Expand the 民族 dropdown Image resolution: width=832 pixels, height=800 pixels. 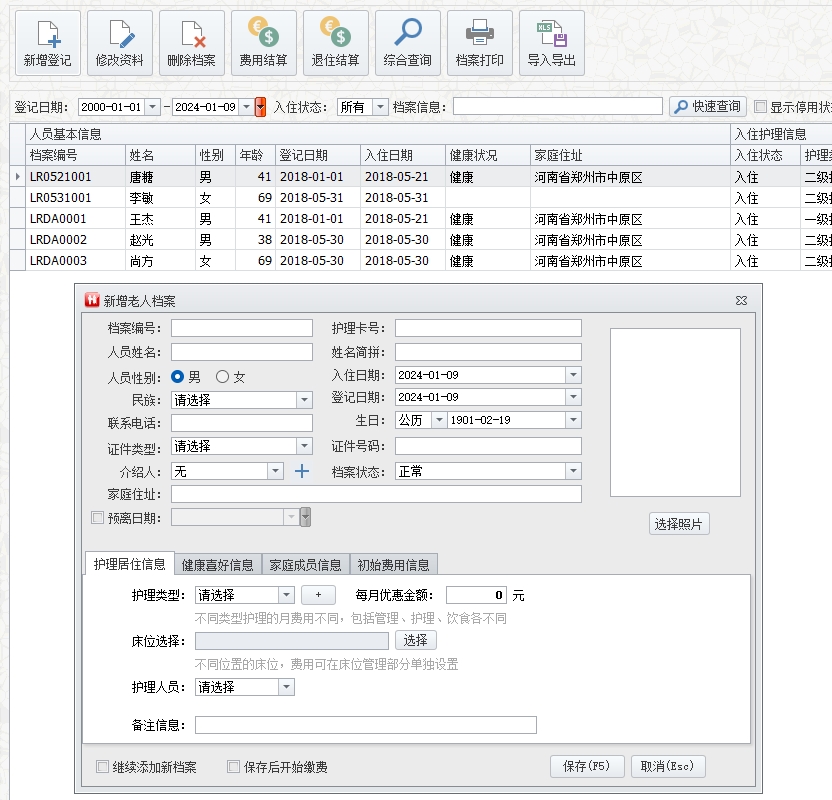[304, 400]
